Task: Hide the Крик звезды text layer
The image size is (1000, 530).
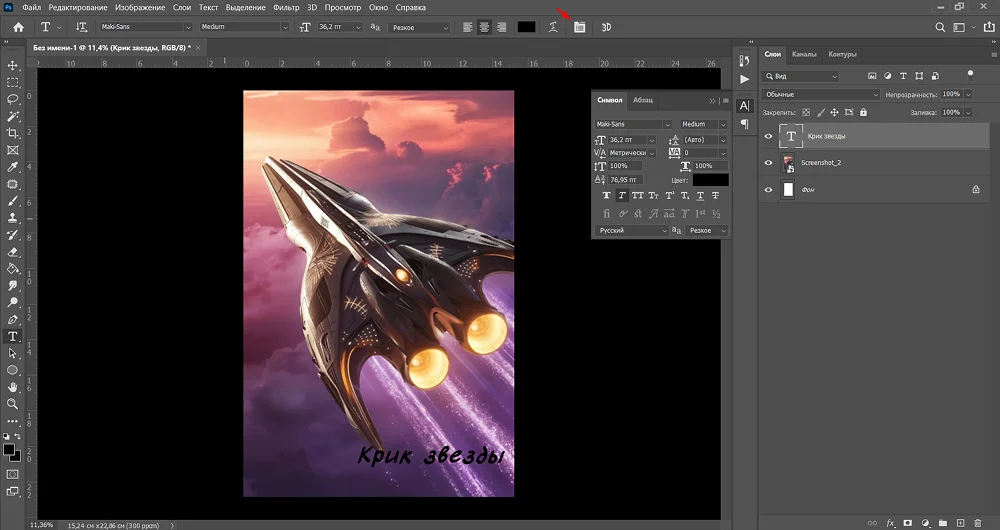Action: click(x=768, y=136)
